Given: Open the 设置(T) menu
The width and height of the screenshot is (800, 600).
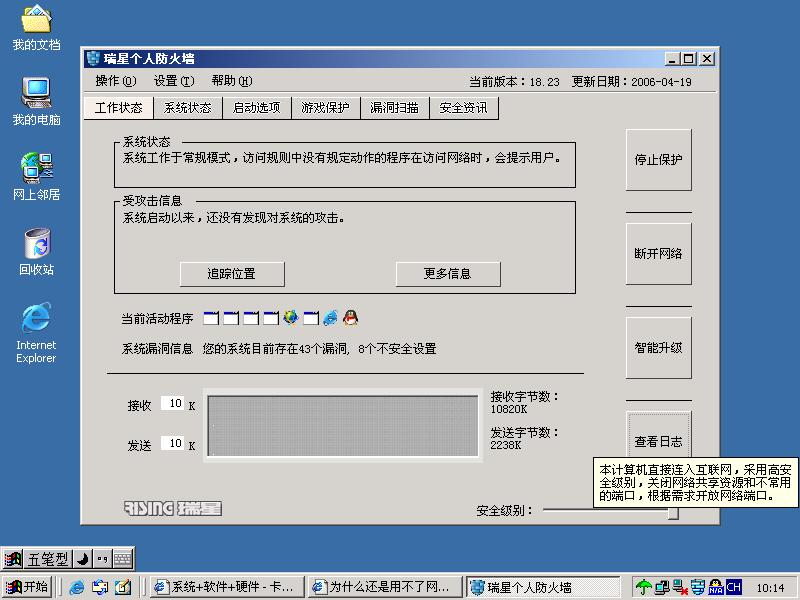Looking at the screenshot, I should [x=174, y=81].
